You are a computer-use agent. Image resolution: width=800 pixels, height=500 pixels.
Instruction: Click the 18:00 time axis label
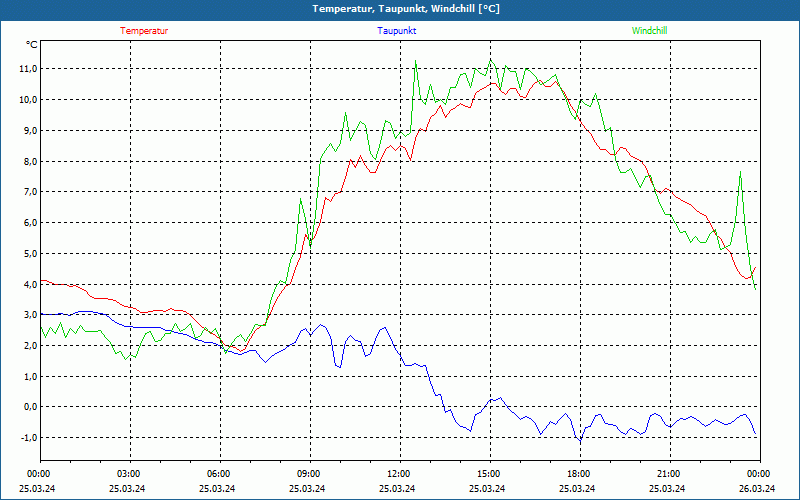click(x=579, y=474)
